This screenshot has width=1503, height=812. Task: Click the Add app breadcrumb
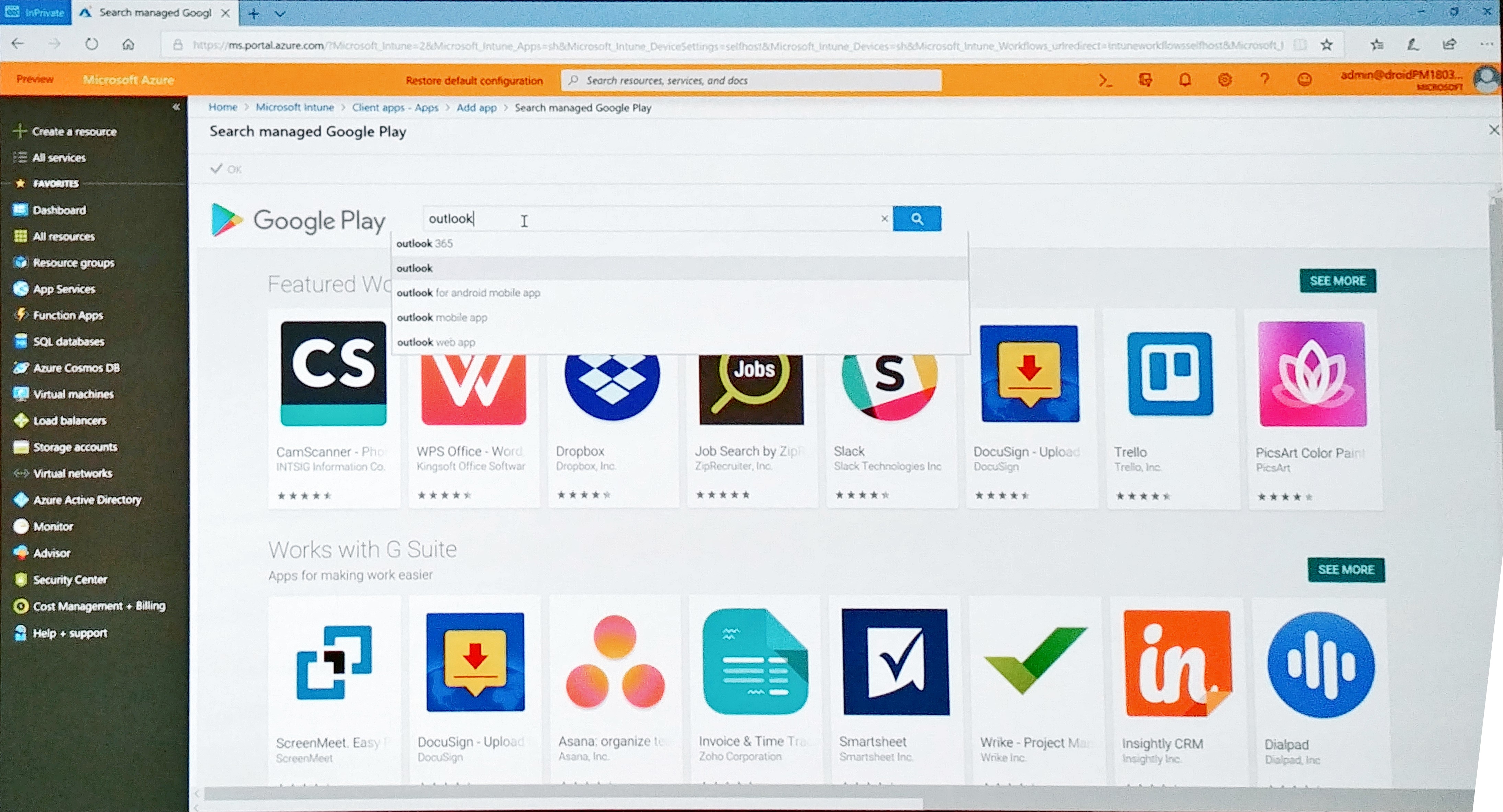(476, 107)
